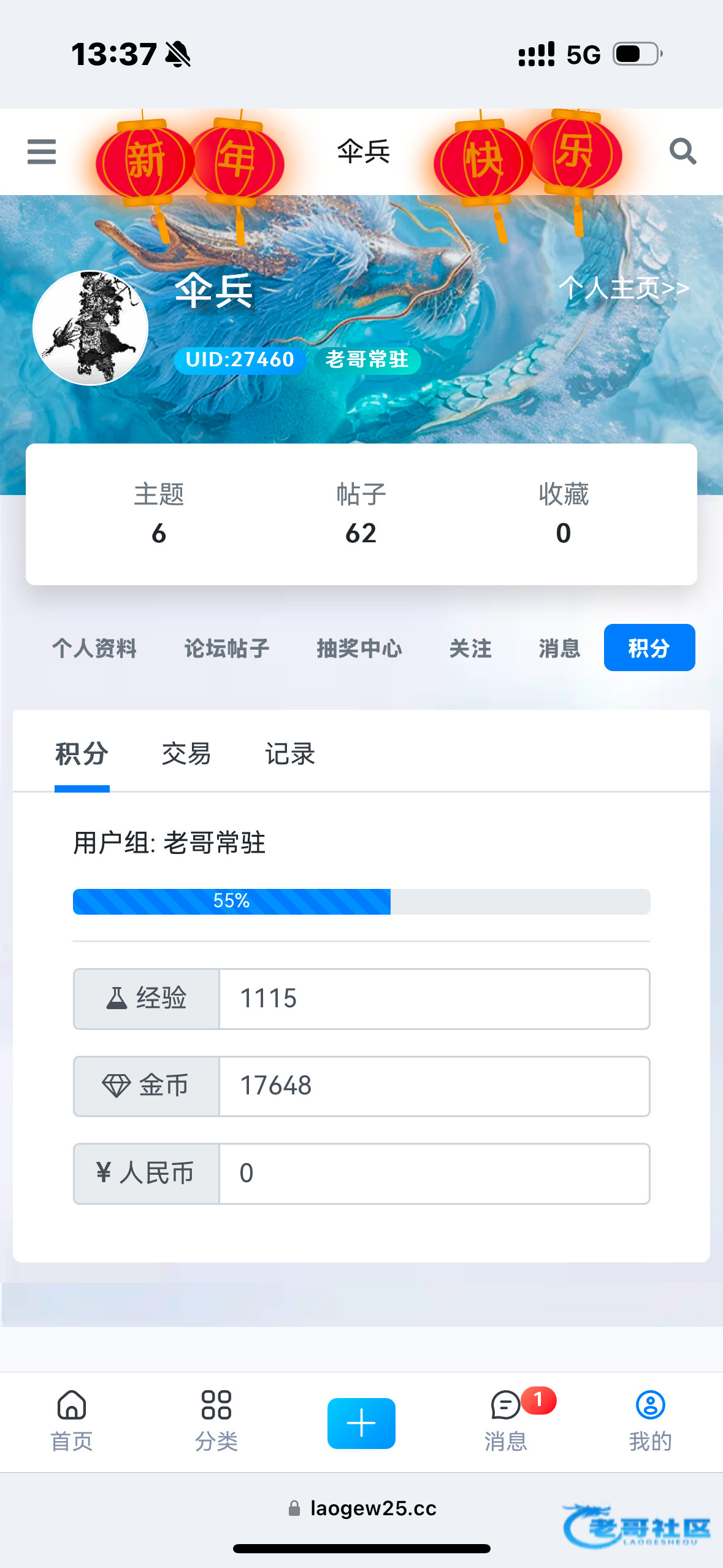Tap the 帖子 count of 62
This screenshot has width=723, height=1568.
tap(361, 533)
